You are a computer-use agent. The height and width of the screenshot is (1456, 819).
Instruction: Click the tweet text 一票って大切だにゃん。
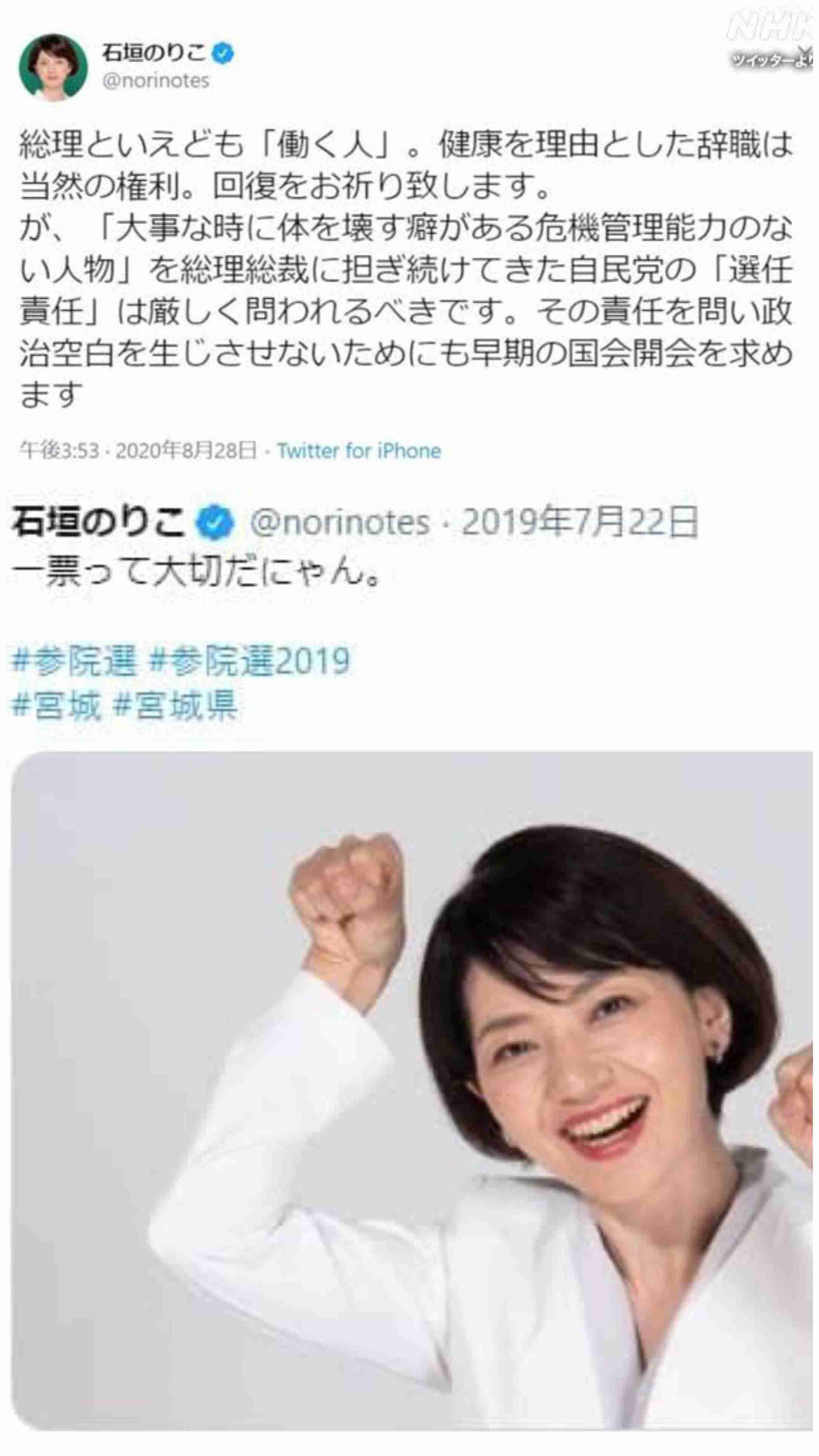point(195,573)
